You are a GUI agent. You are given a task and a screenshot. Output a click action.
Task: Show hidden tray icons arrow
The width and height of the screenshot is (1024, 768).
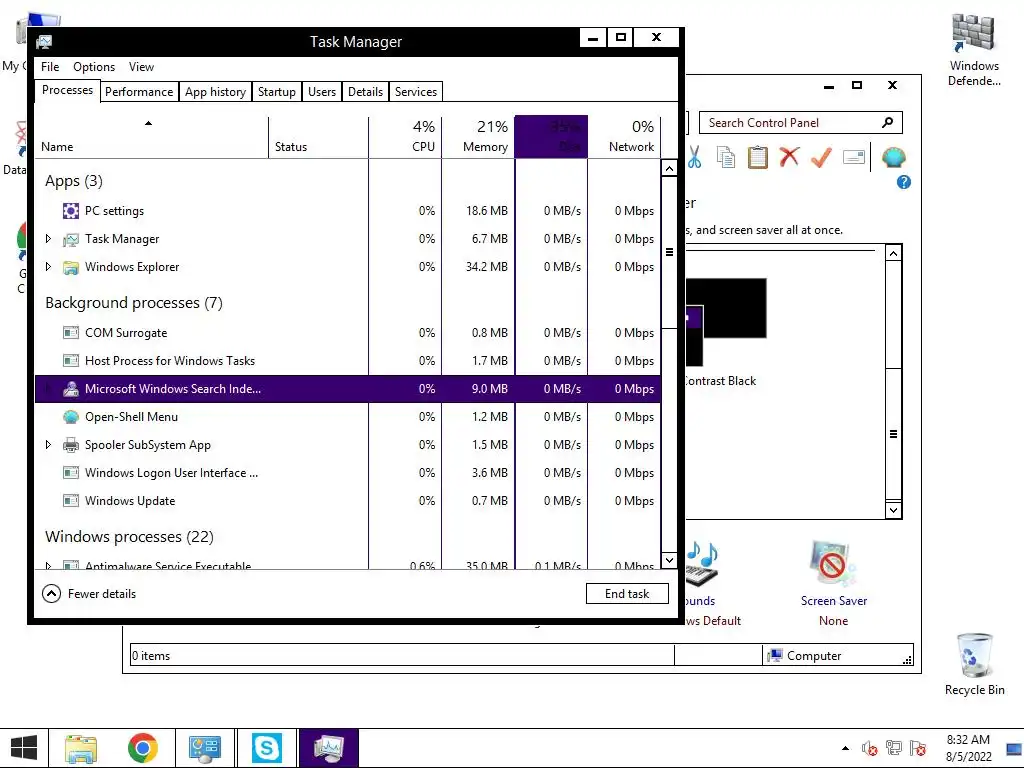point(846,748)
